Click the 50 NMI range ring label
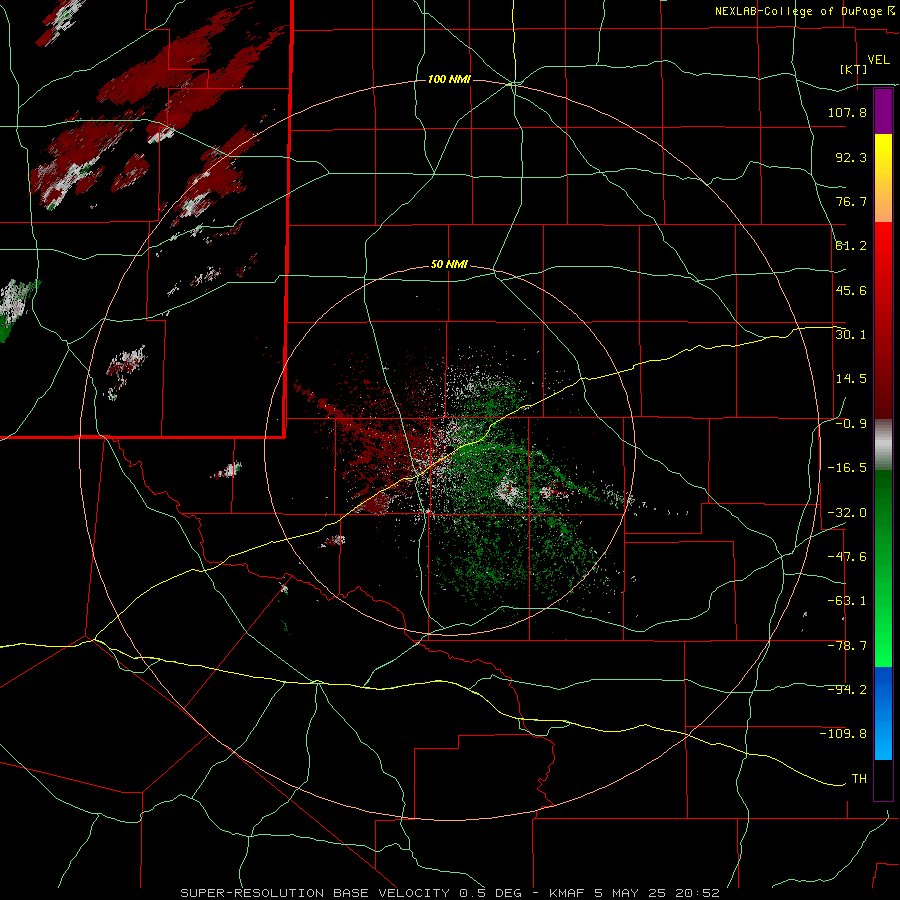This screenshot has height=900, width=900. [x=449, y=265]
